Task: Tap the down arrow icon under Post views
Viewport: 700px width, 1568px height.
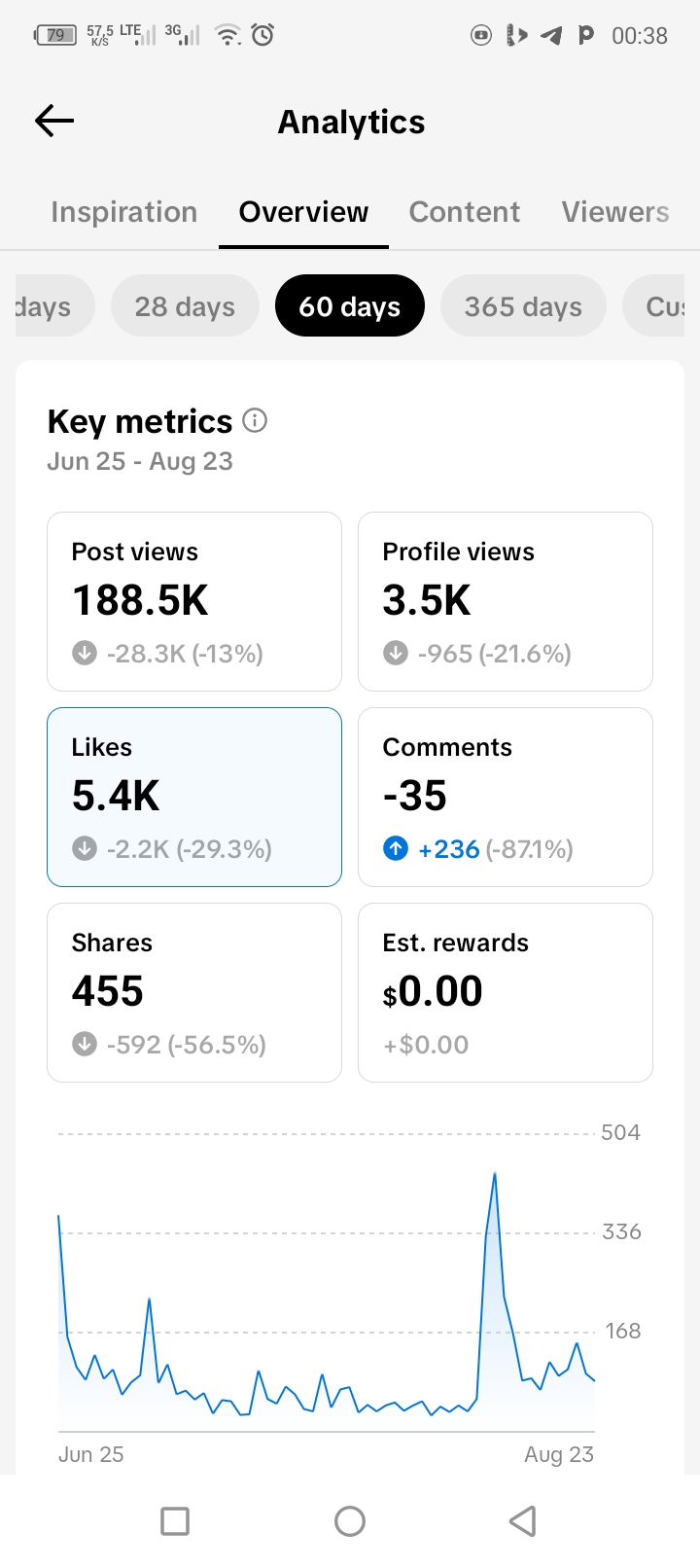Action: (x=85, y=653)
